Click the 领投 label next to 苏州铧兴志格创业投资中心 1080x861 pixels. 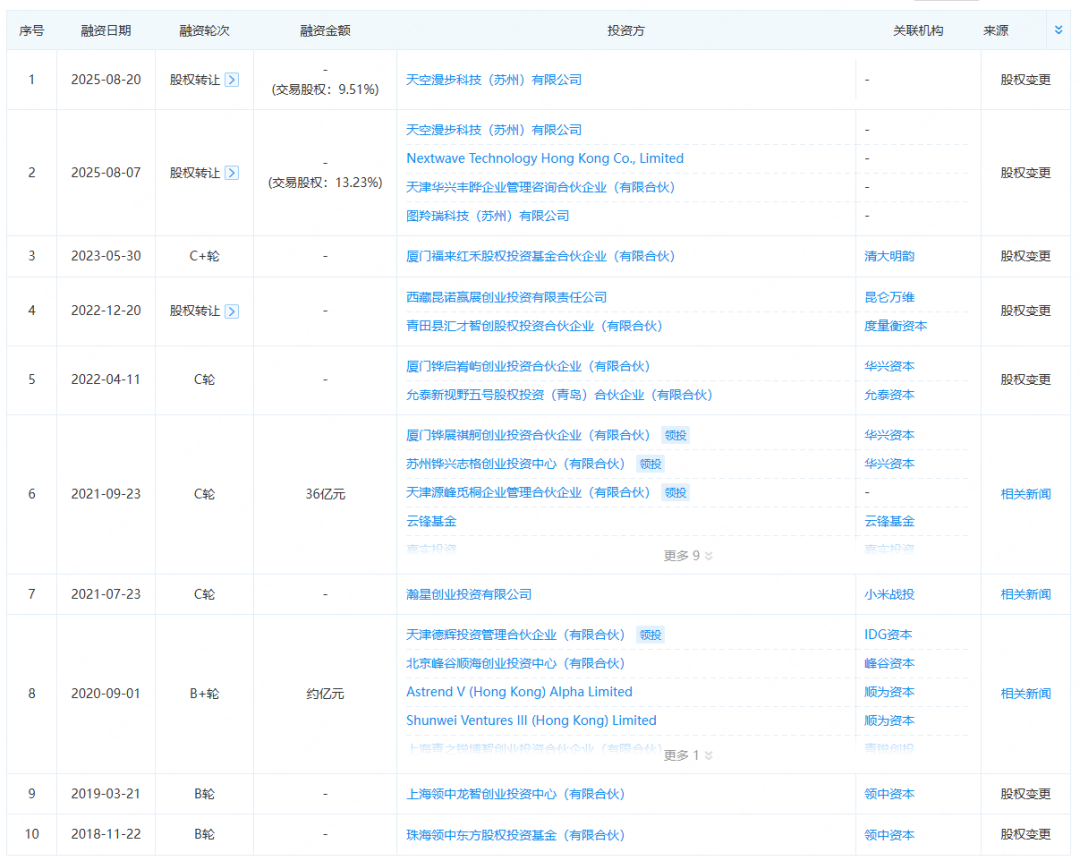(x=648, y=464)
